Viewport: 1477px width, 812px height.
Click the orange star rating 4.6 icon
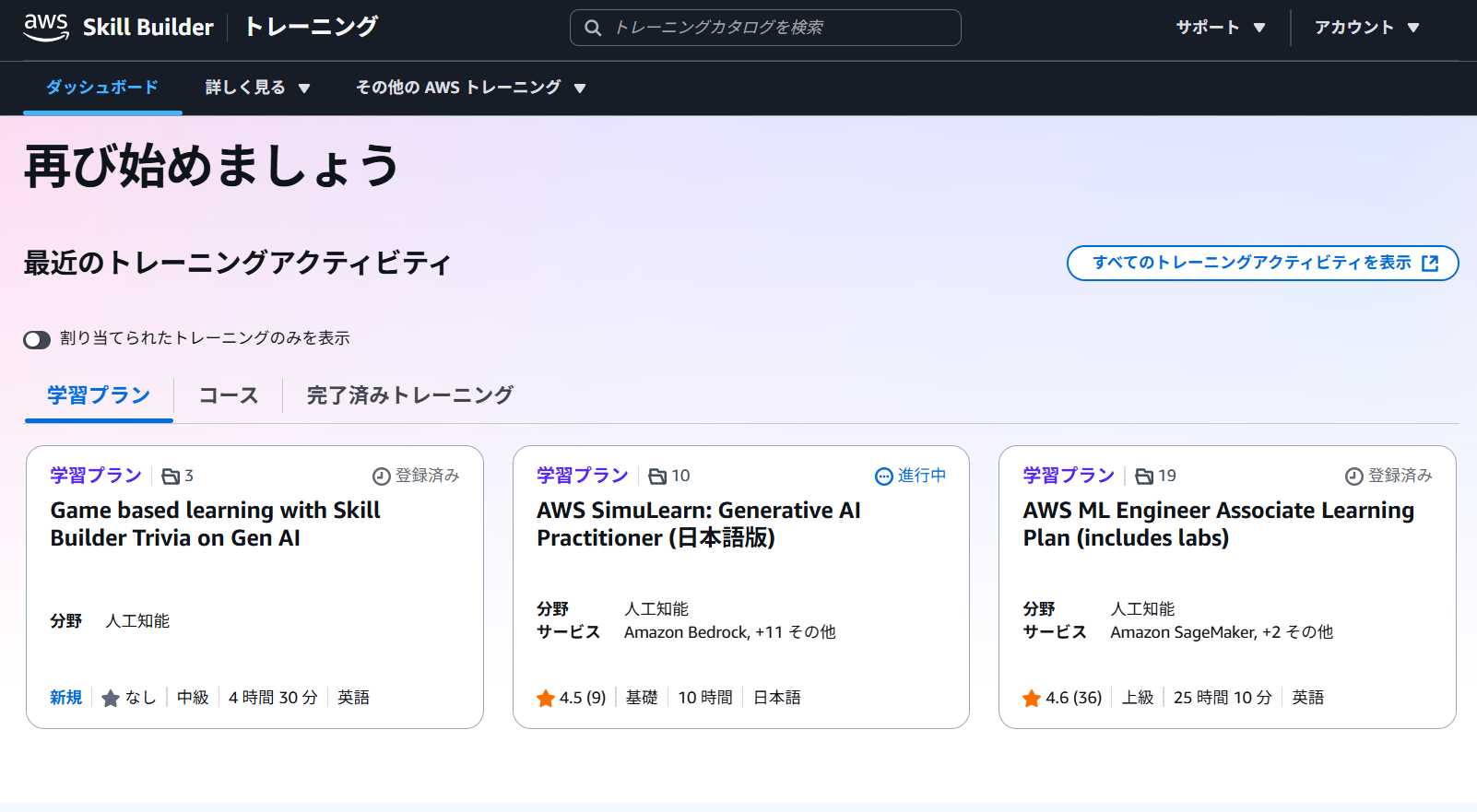coord(1032,699)
